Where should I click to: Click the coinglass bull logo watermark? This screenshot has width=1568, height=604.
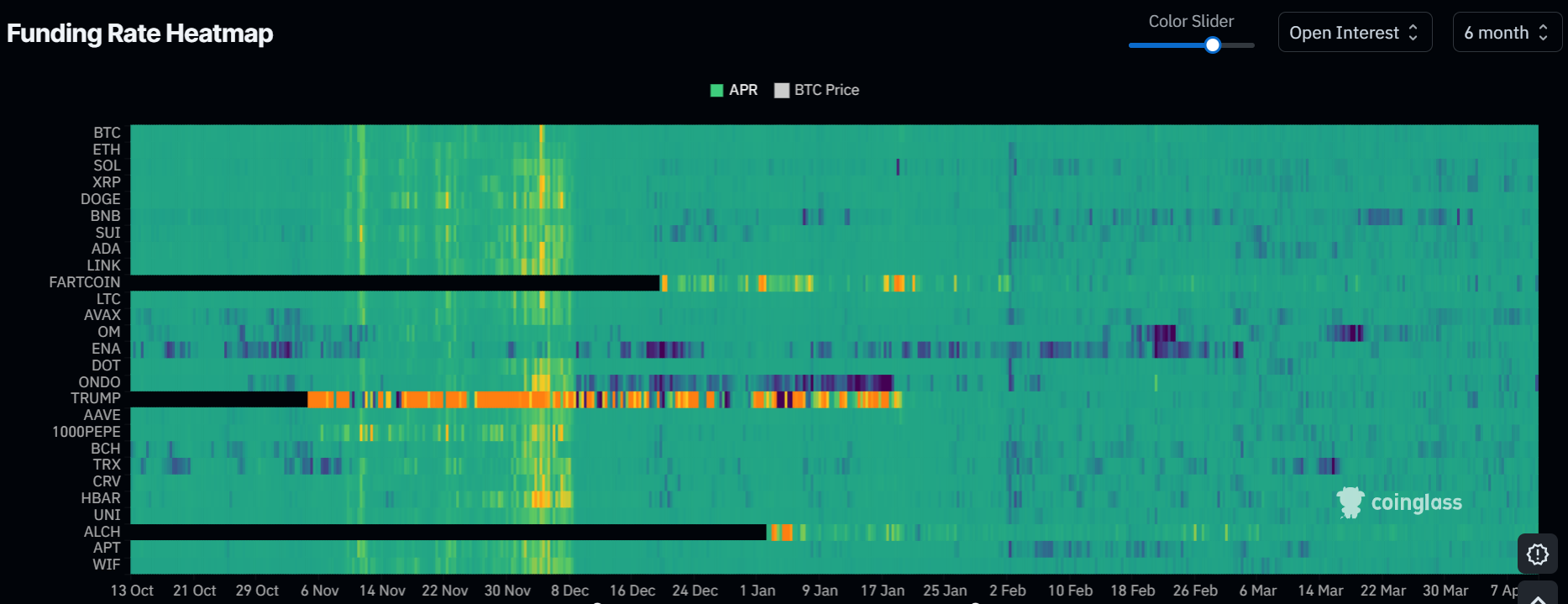tap(1350, 502)
